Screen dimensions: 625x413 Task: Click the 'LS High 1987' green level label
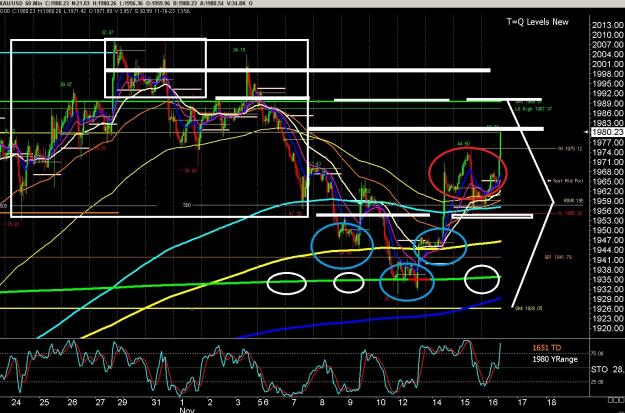[x=532, y=109]
